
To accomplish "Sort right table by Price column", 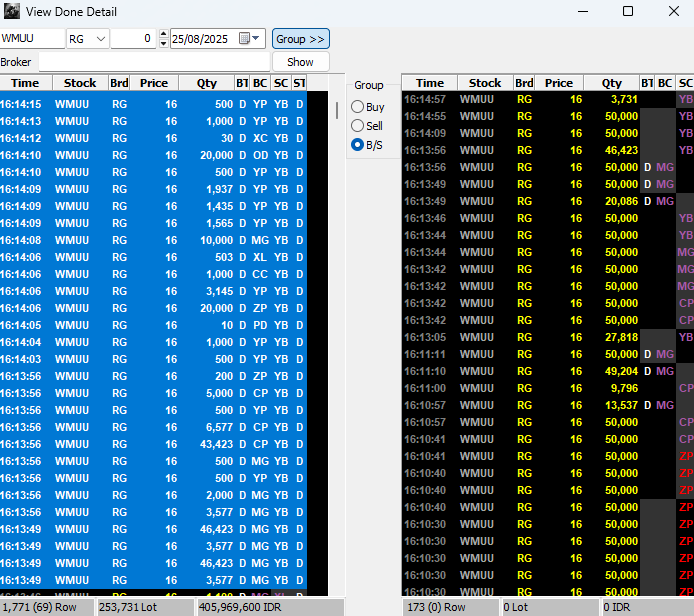I will (559, 83).
